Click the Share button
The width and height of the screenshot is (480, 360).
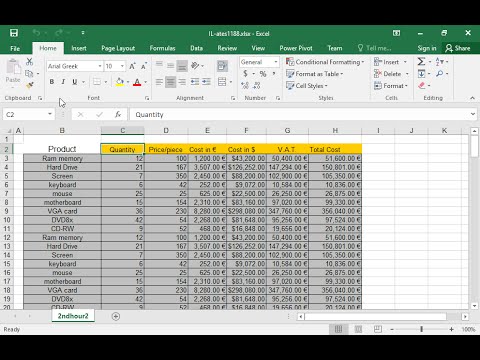click(458, 48)
